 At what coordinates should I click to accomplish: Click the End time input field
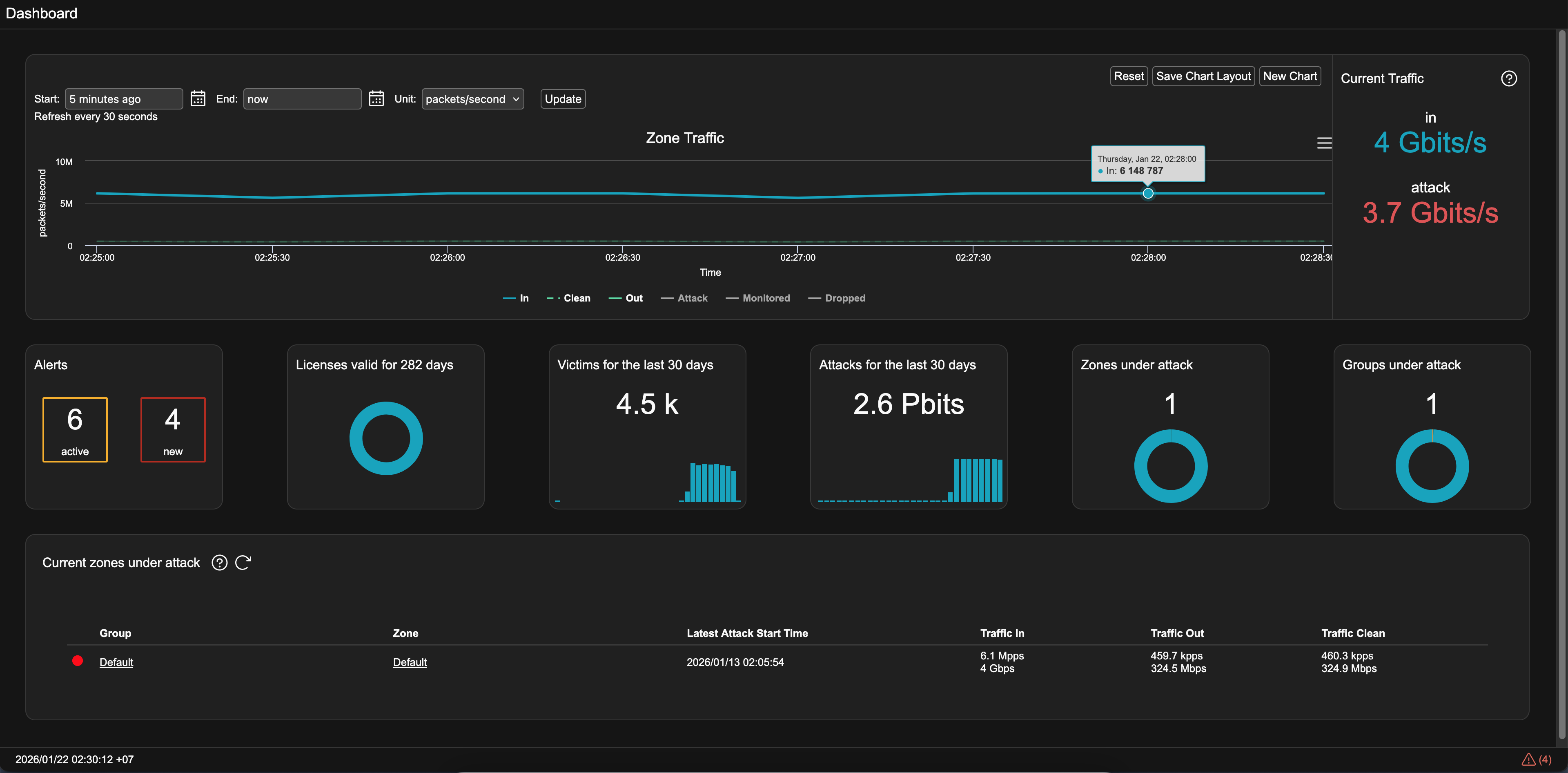(x=302, y=99)
